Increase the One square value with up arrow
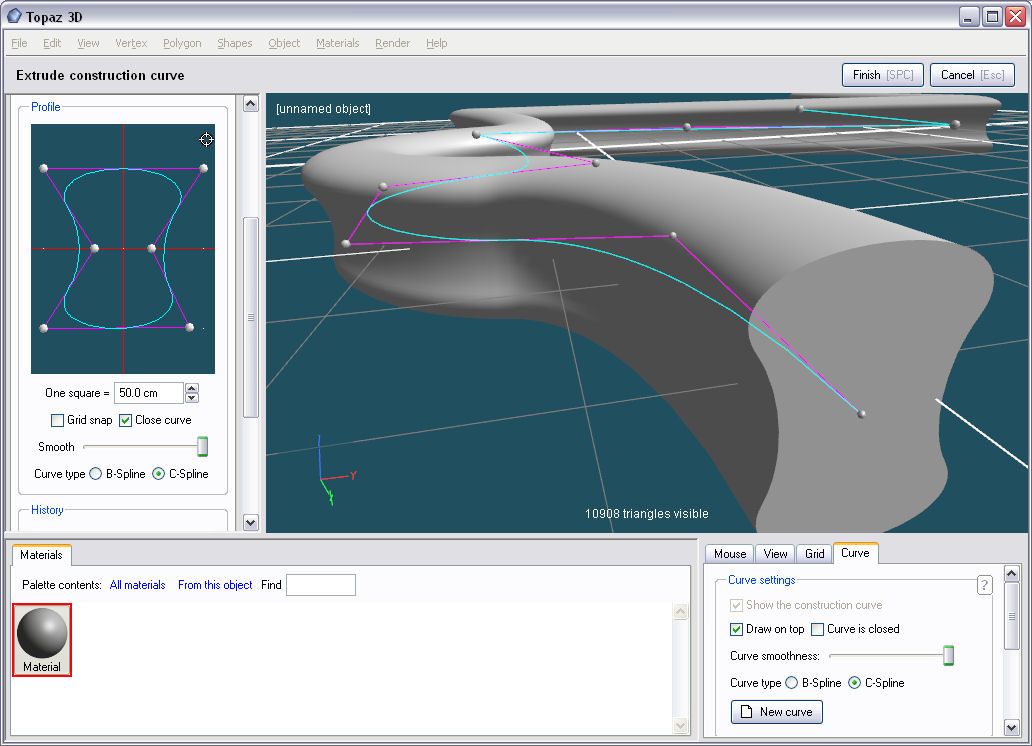Image resolution: width=1032 pixels, height=746 pixels. point(193,388)
